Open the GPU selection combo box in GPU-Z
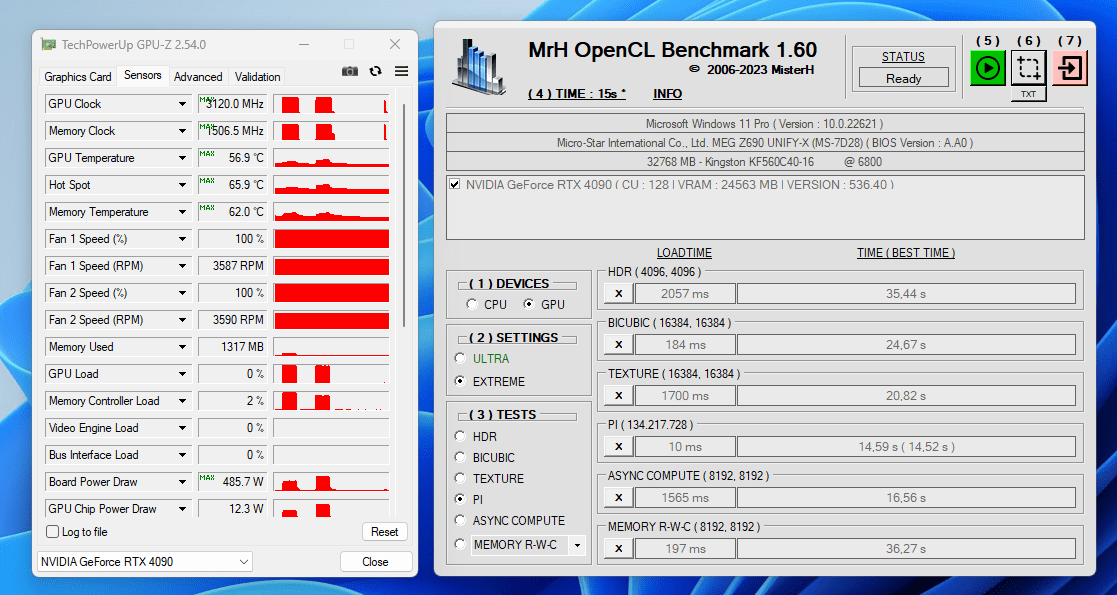The image size is (1117, 595). click(145, 562)
